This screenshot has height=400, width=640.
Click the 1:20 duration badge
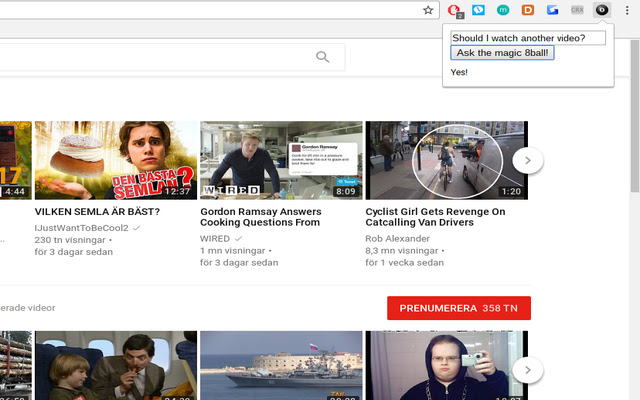click(x=511, y=191)
